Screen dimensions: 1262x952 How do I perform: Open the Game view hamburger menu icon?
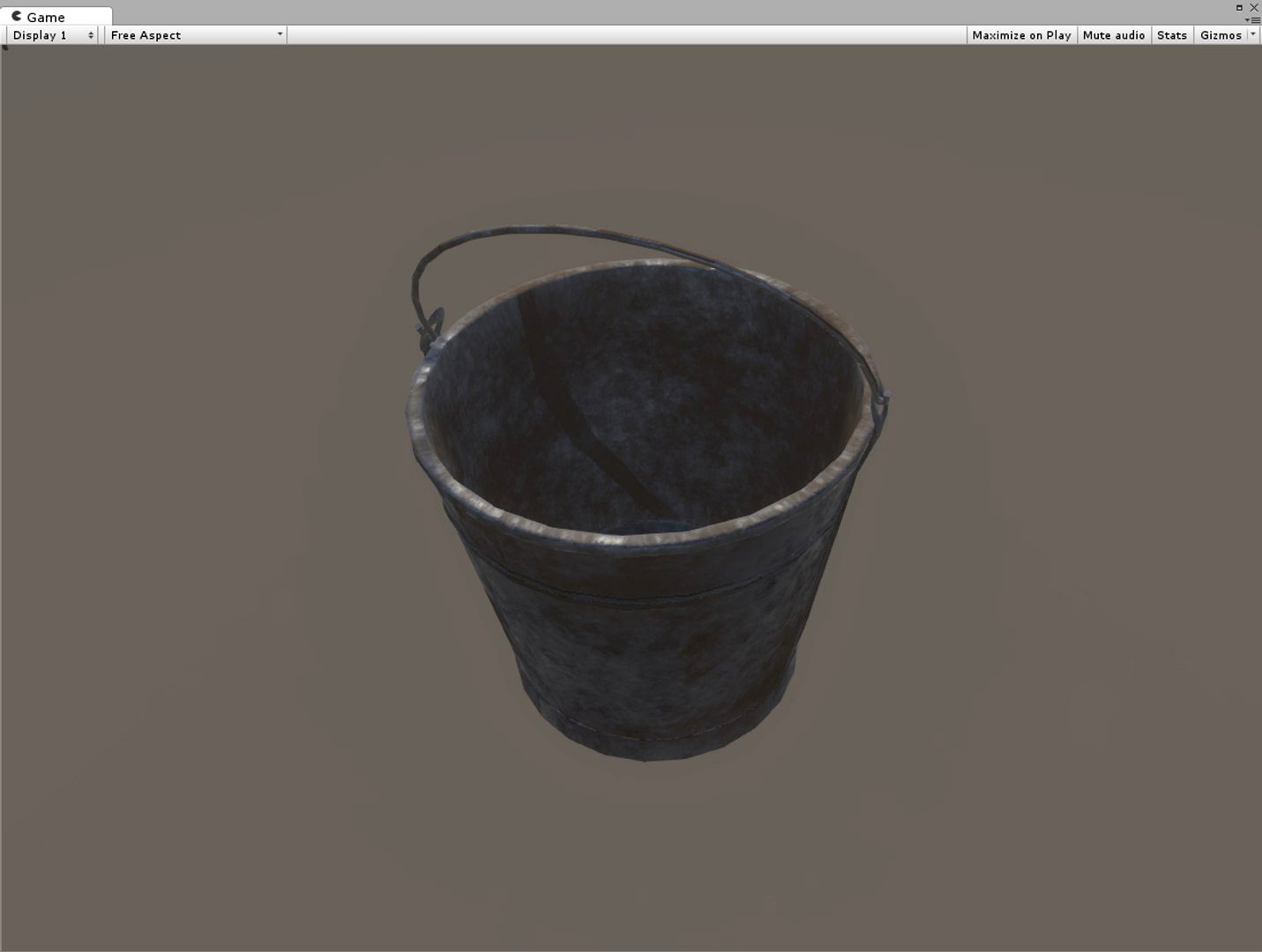1256,19
